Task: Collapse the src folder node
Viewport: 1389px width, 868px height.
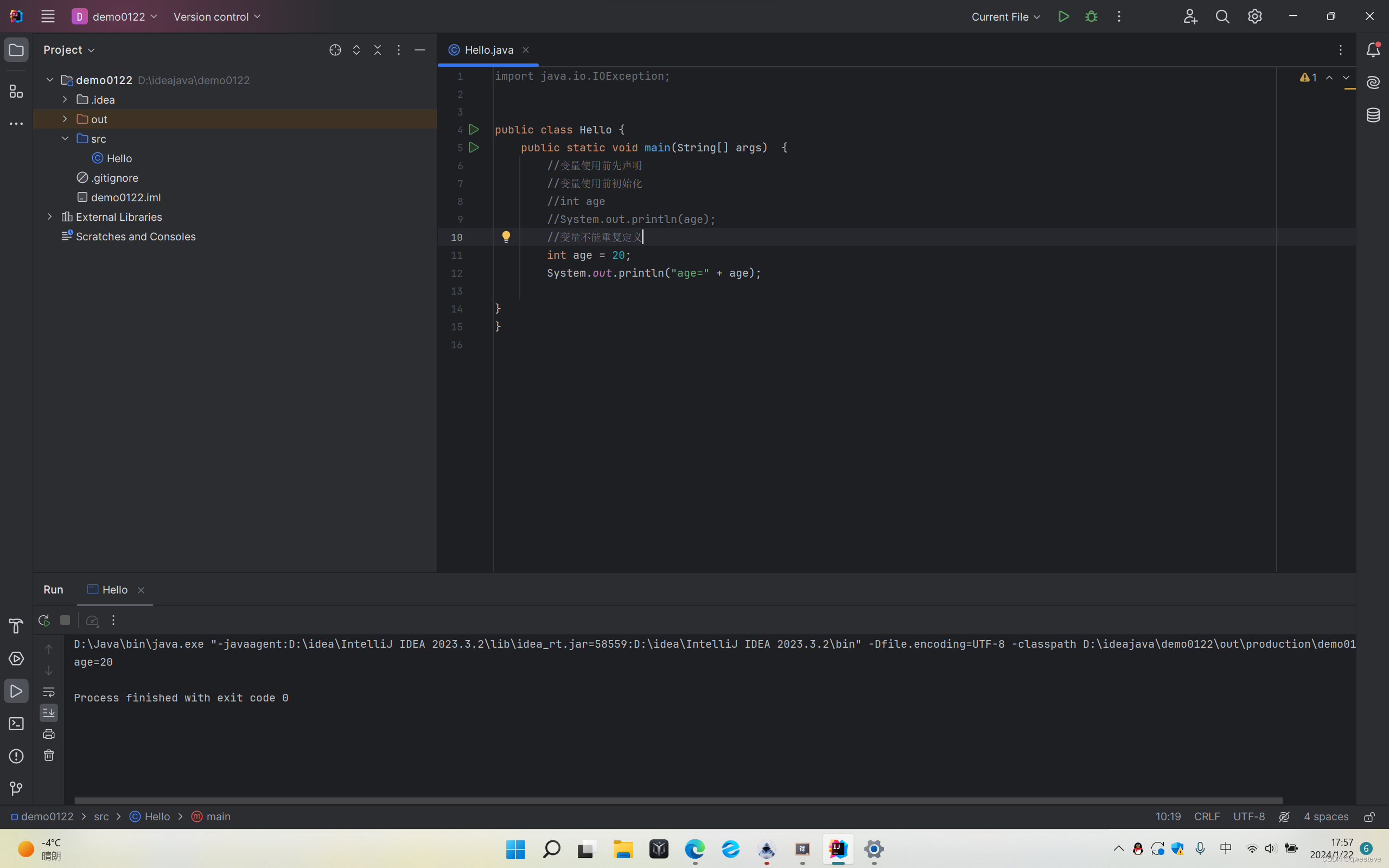Action: 65,138
